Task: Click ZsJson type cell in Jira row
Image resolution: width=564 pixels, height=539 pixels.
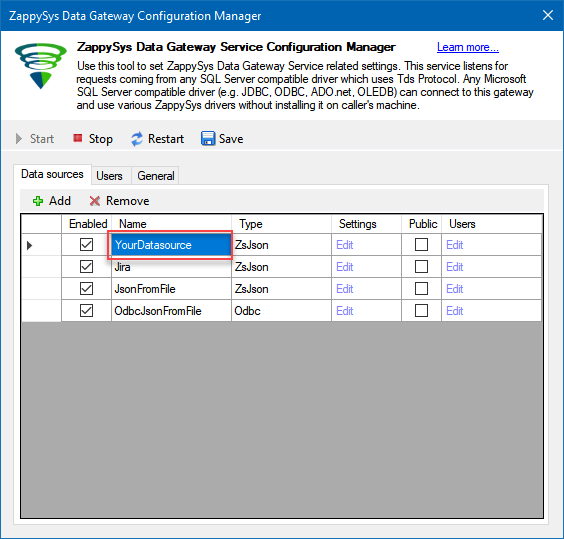Action: coord(281,267)
